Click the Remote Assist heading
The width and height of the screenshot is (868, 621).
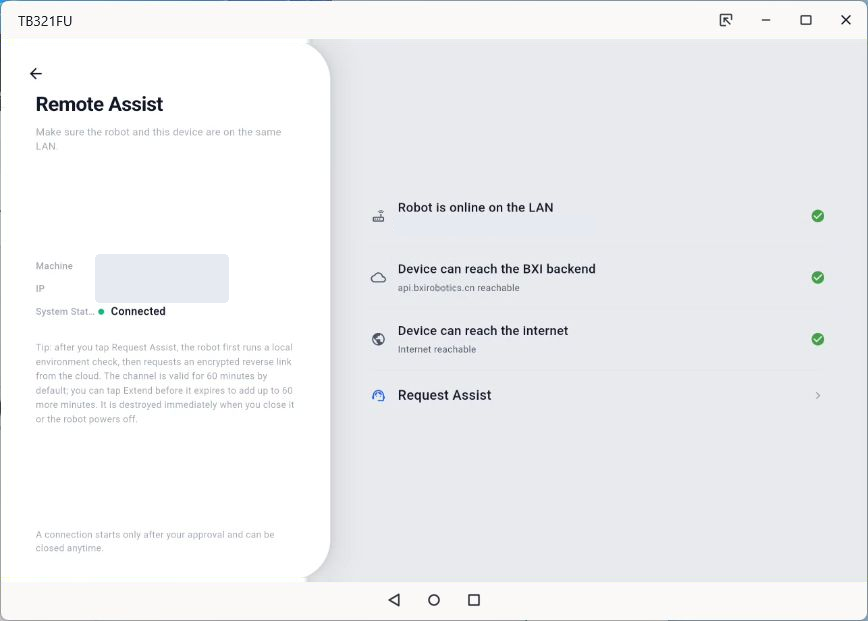(99, 104)
